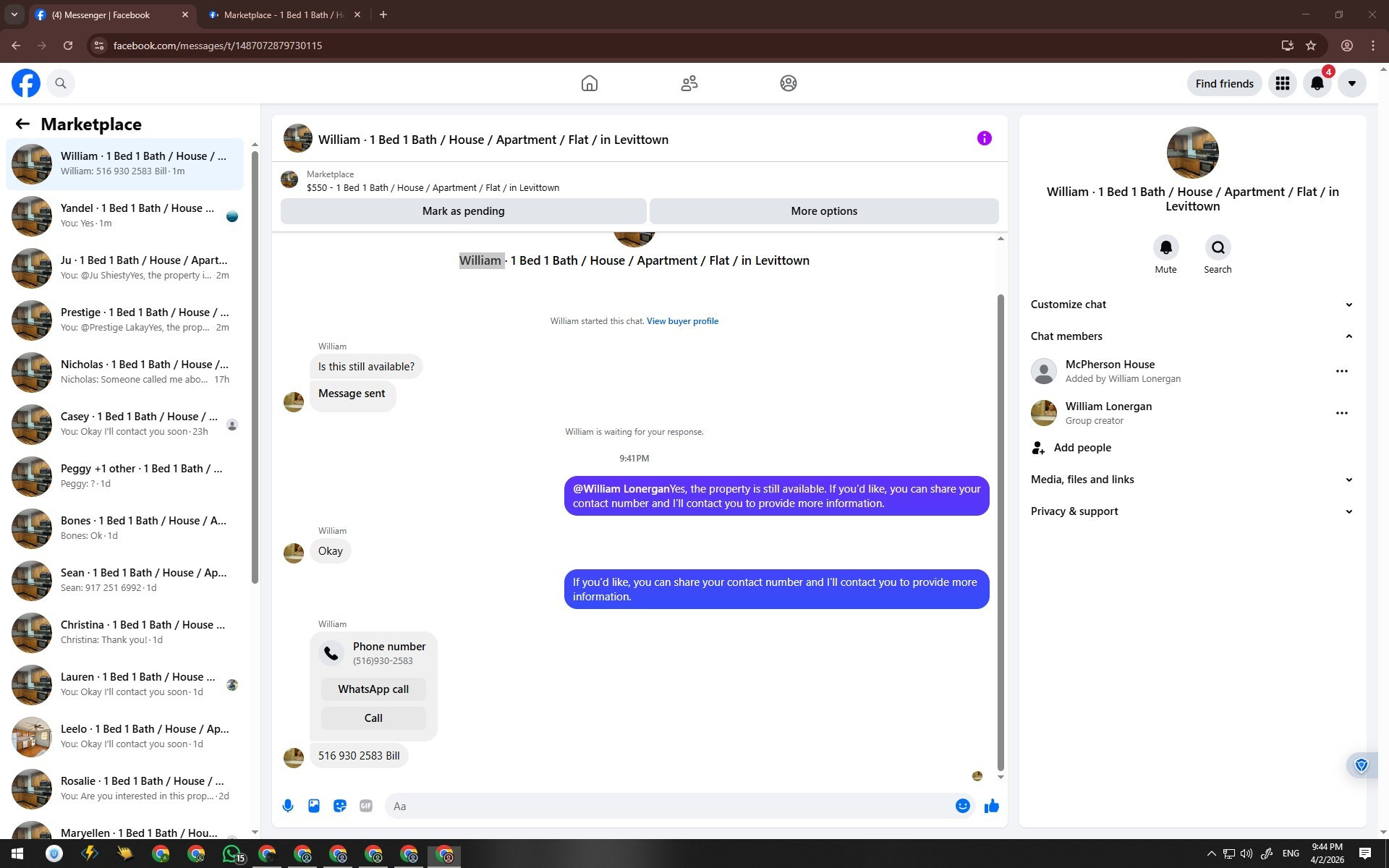Send a thumbs-up like
Viewport: 1389px width, 868px height.
pos(991,806)
